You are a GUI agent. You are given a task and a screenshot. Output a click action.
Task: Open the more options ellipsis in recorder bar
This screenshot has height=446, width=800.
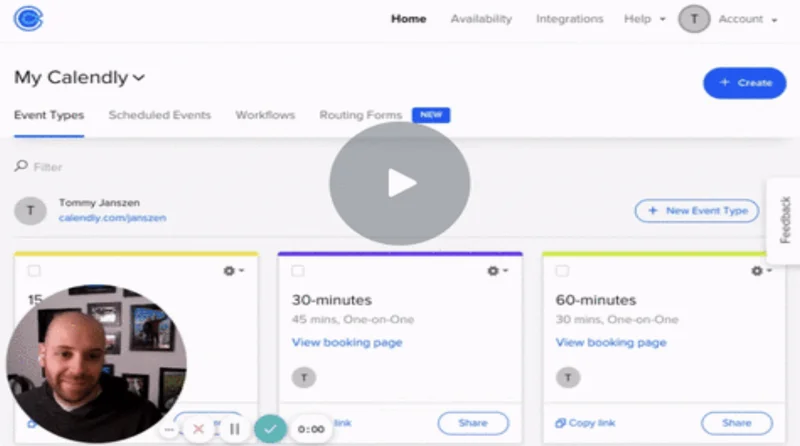click(x=169, y=430)
